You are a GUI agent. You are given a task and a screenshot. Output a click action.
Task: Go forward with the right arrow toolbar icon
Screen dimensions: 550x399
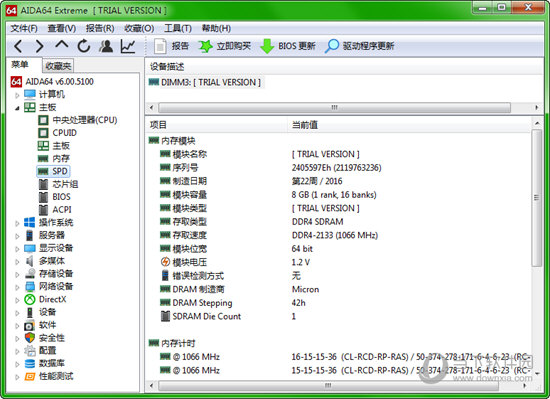coord(39,46)
